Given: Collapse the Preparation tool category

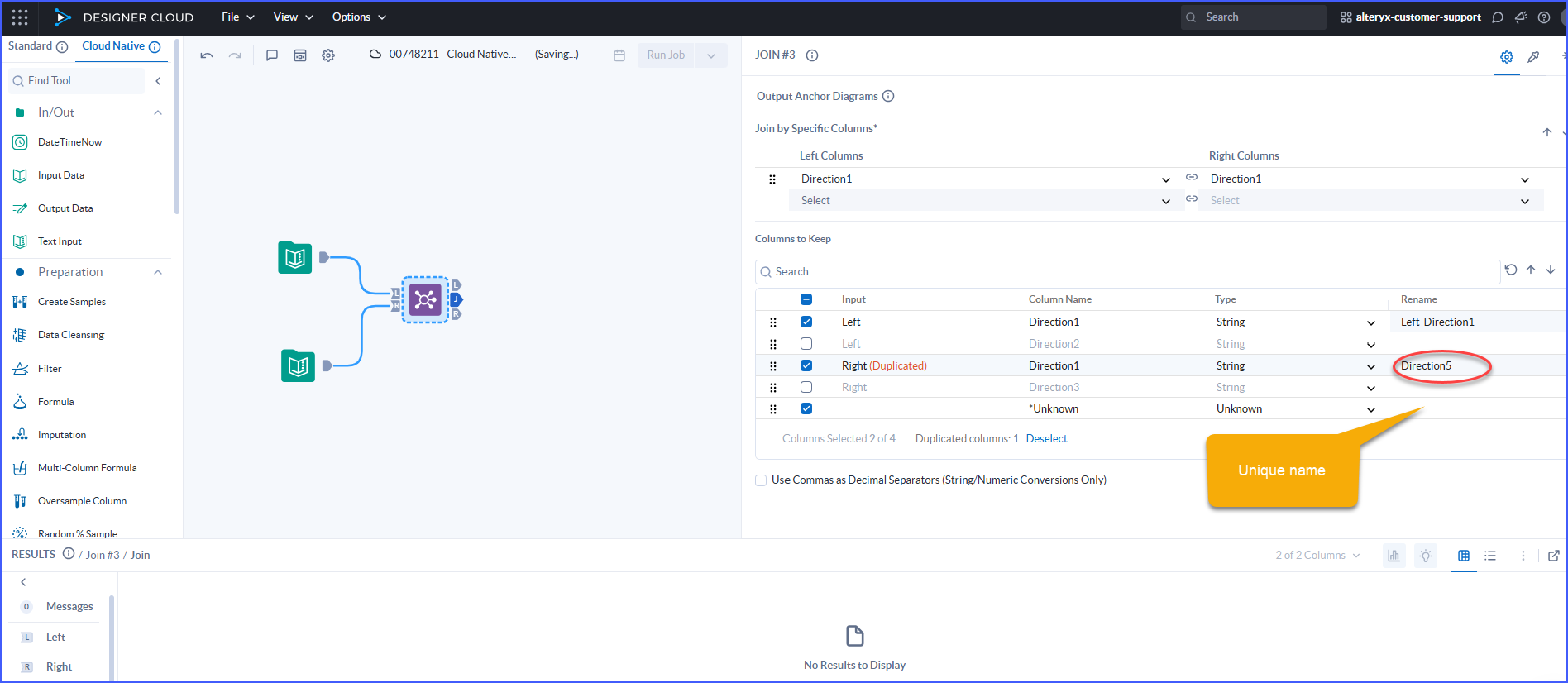Looking at the screenshot, I should pos(158,272).
